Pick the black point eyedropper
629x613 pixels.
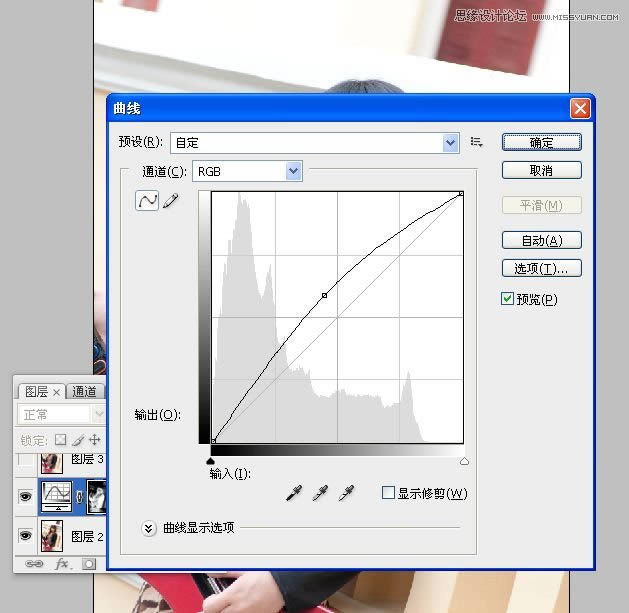tap(295, 493)
